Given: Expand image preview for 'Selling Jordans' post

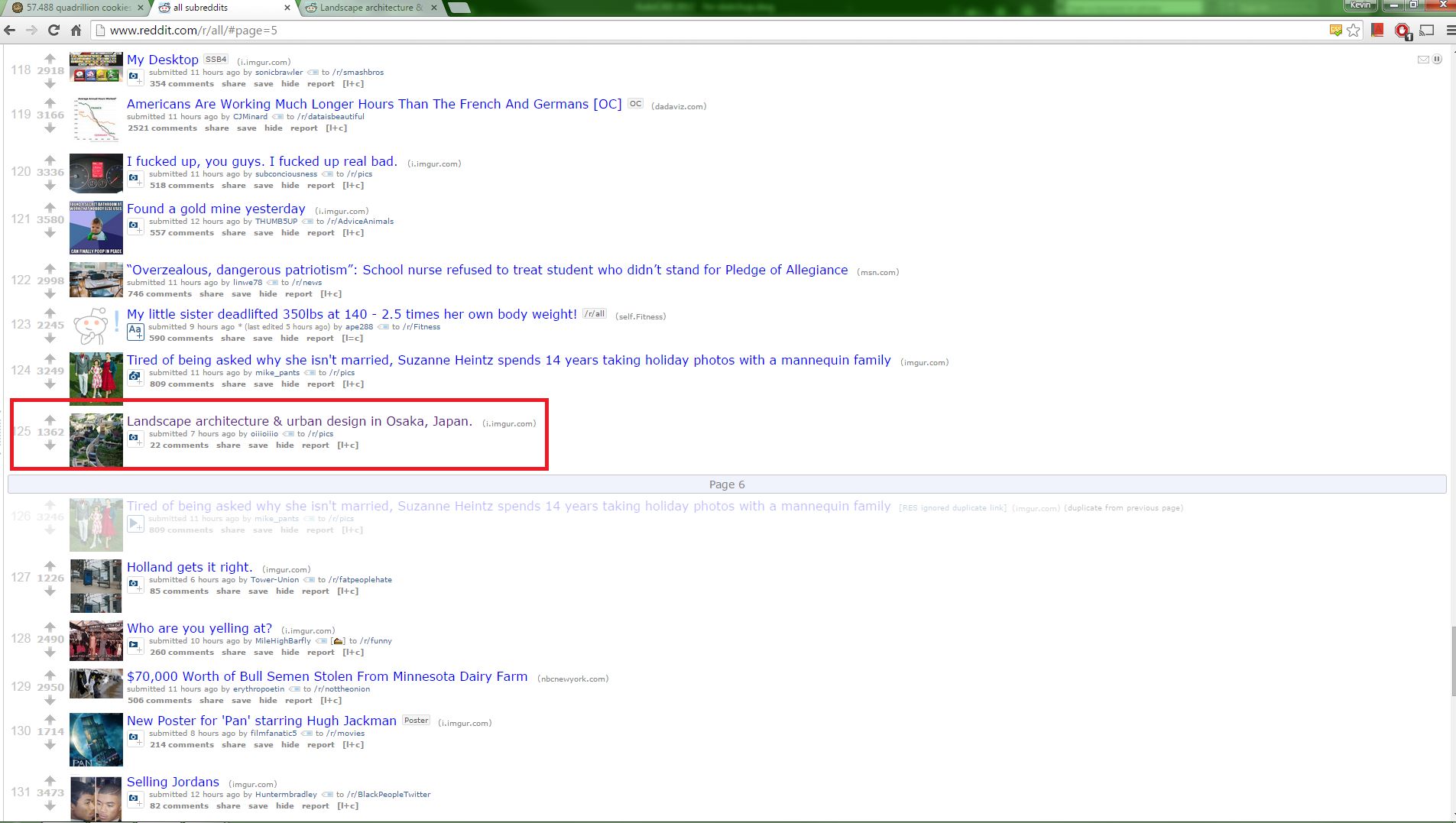Looking at the screenshot, I should 135,799.
